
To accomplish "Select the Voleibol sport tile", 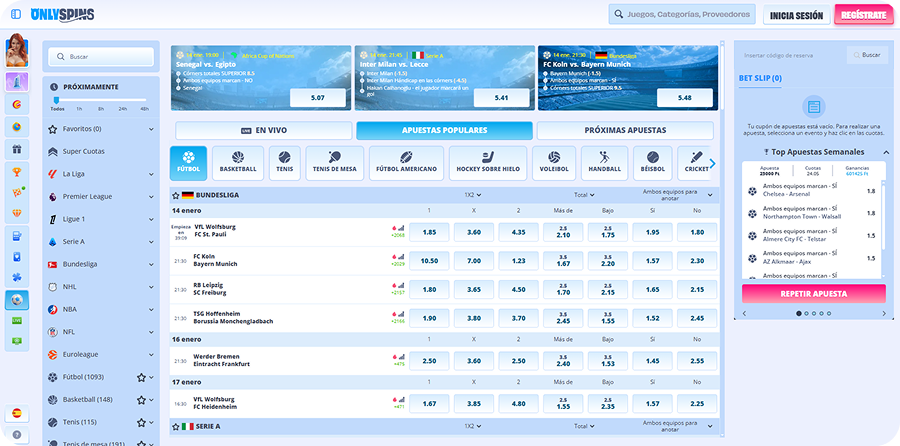I will [554, 163].
